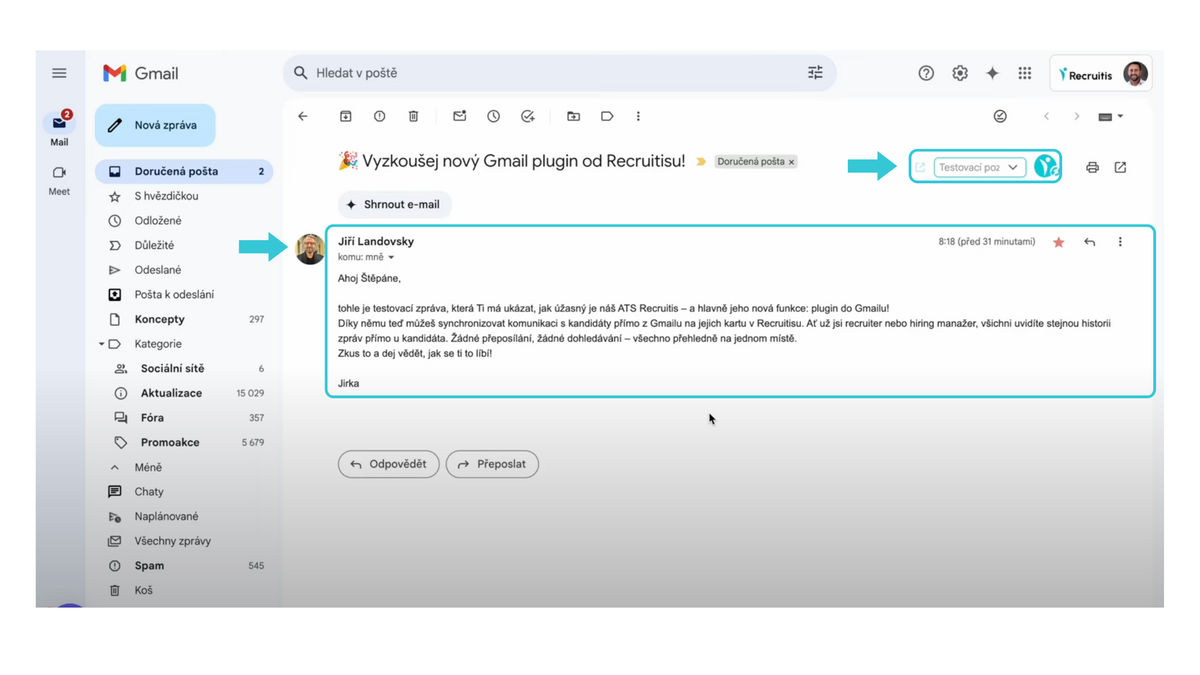Add the email to Tasks
Screen dimensions: 1200x675
[x=528, y=116]
